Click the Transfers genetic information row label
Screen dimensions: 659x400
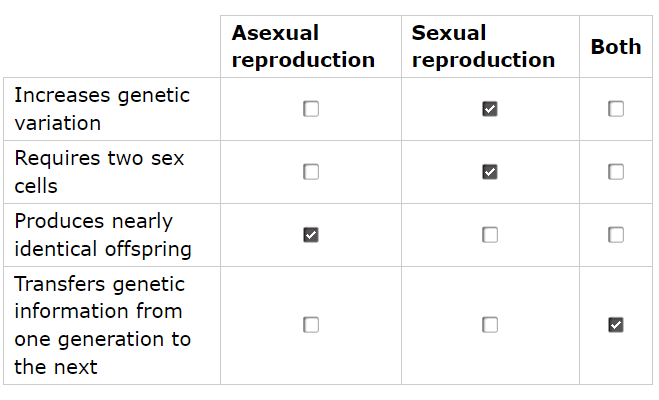(103, 325)
